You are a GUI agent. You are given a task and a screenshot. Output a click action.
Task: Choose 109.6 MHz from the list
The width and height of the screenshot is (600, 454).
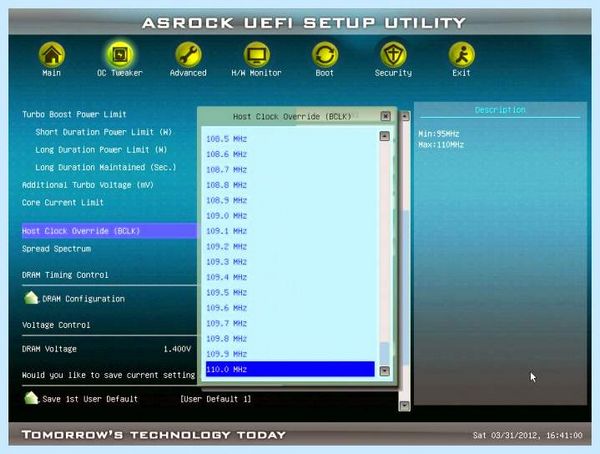pos(227,308)
